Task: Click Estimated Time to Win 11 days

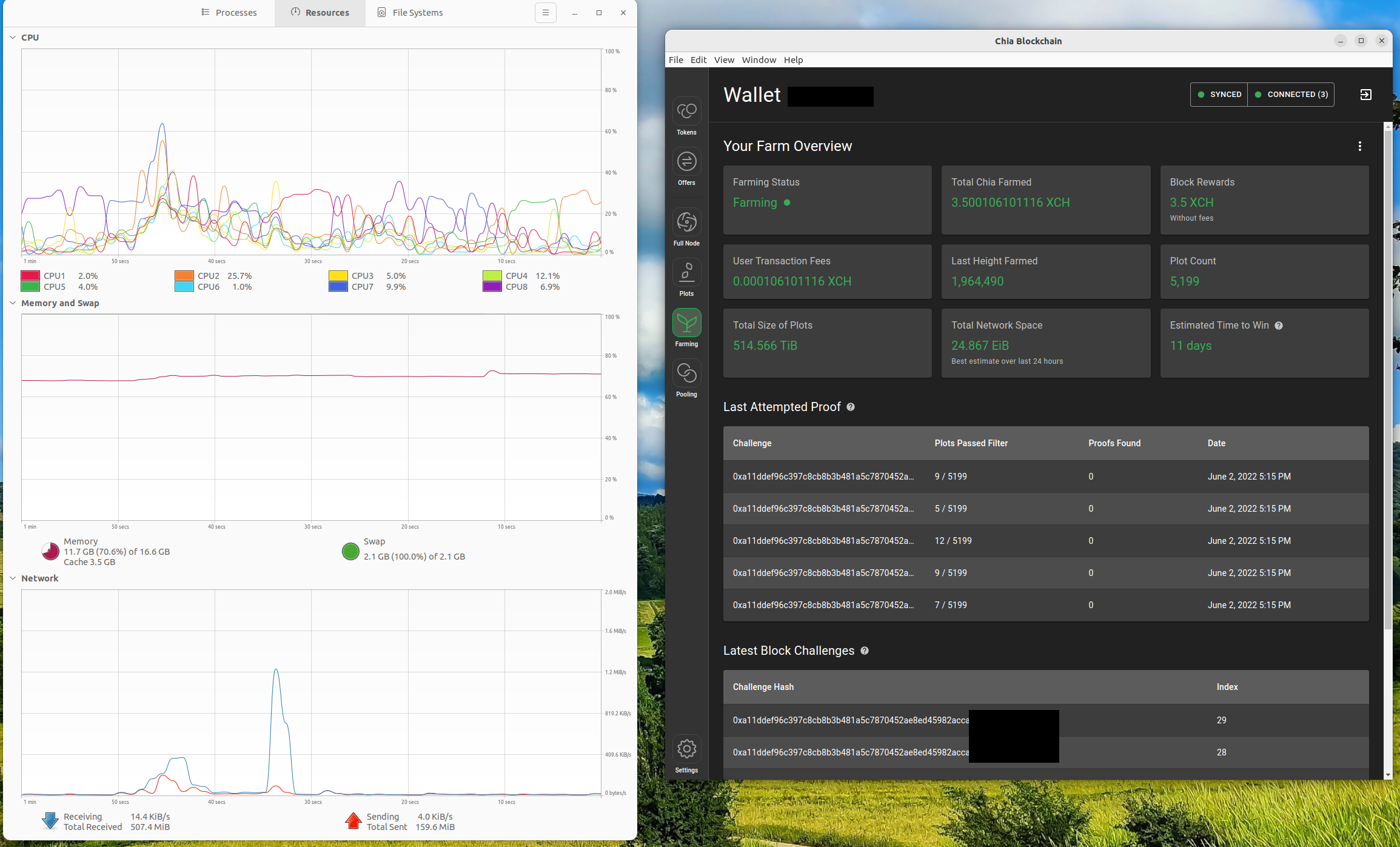Action: [x=1190, y=346]
